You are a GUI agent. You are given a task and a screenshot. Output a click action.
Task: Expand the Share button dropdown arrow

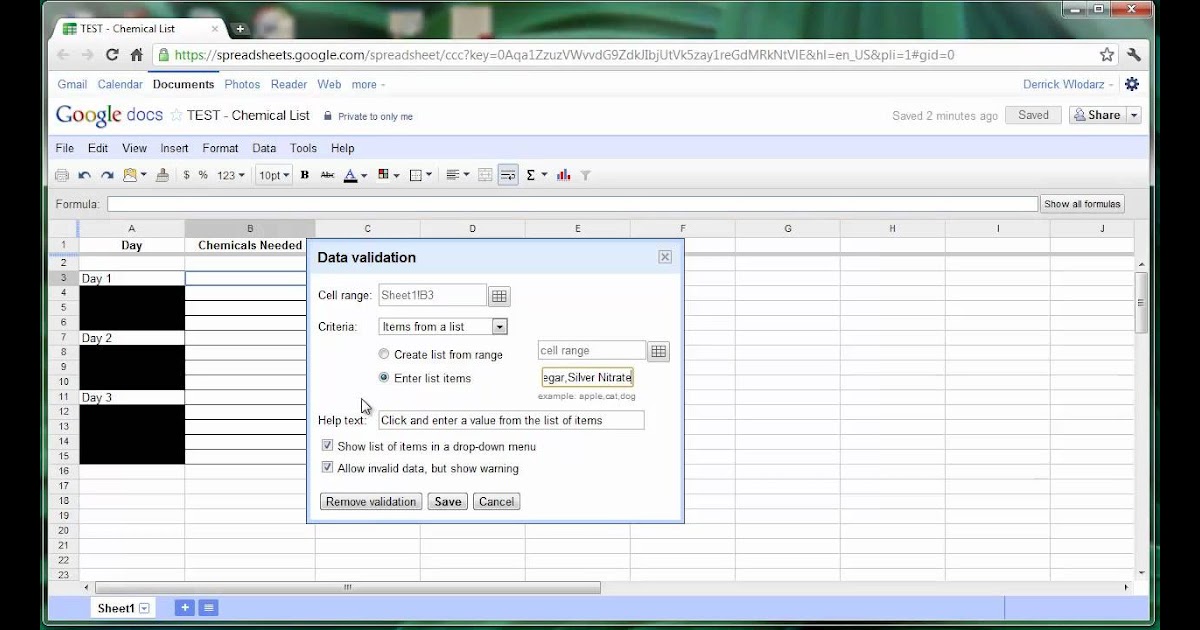(x=1134, y=115)
